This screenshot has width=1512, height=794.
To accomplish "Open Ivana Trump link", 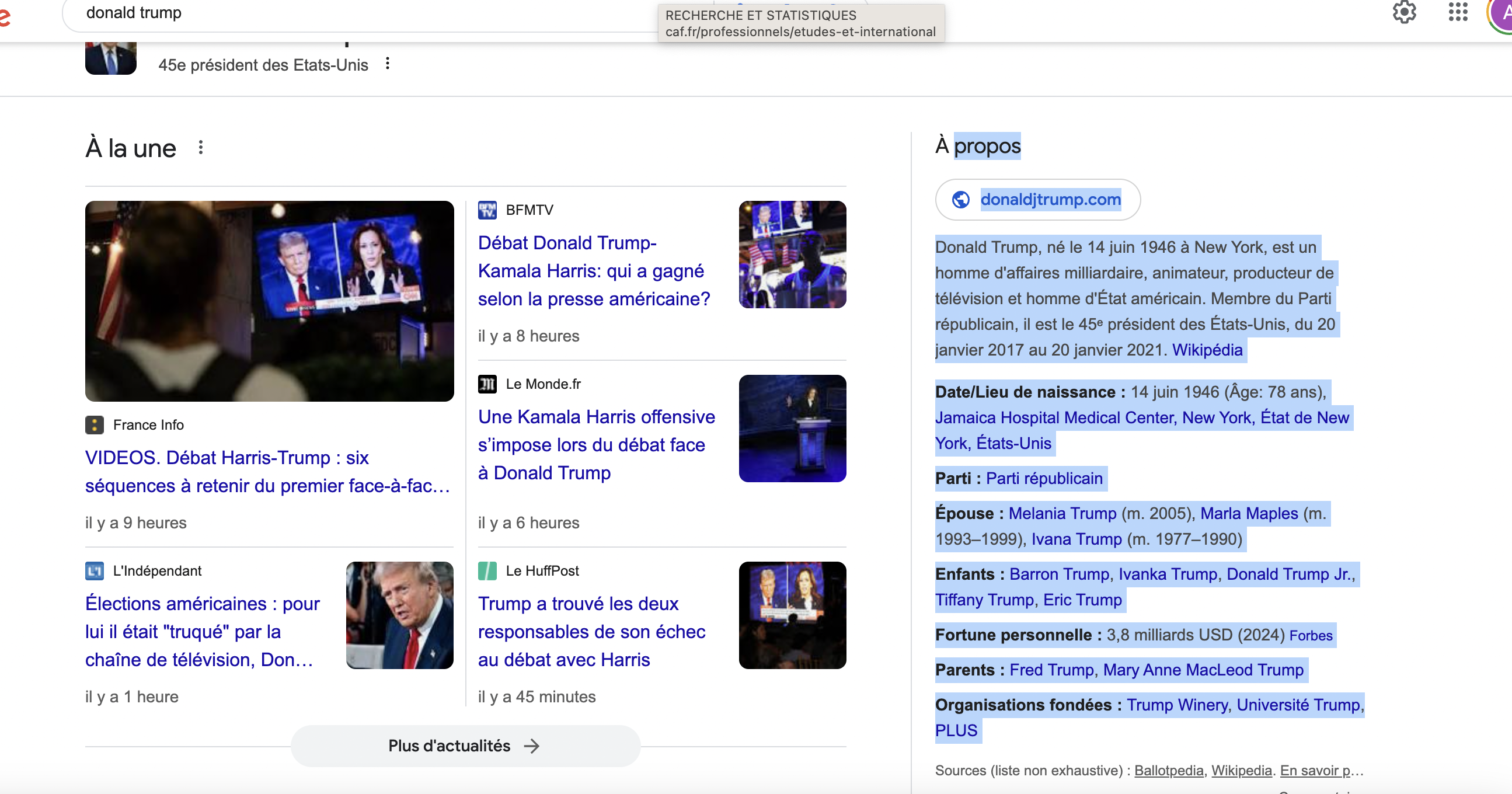I will coord(1076,539).
